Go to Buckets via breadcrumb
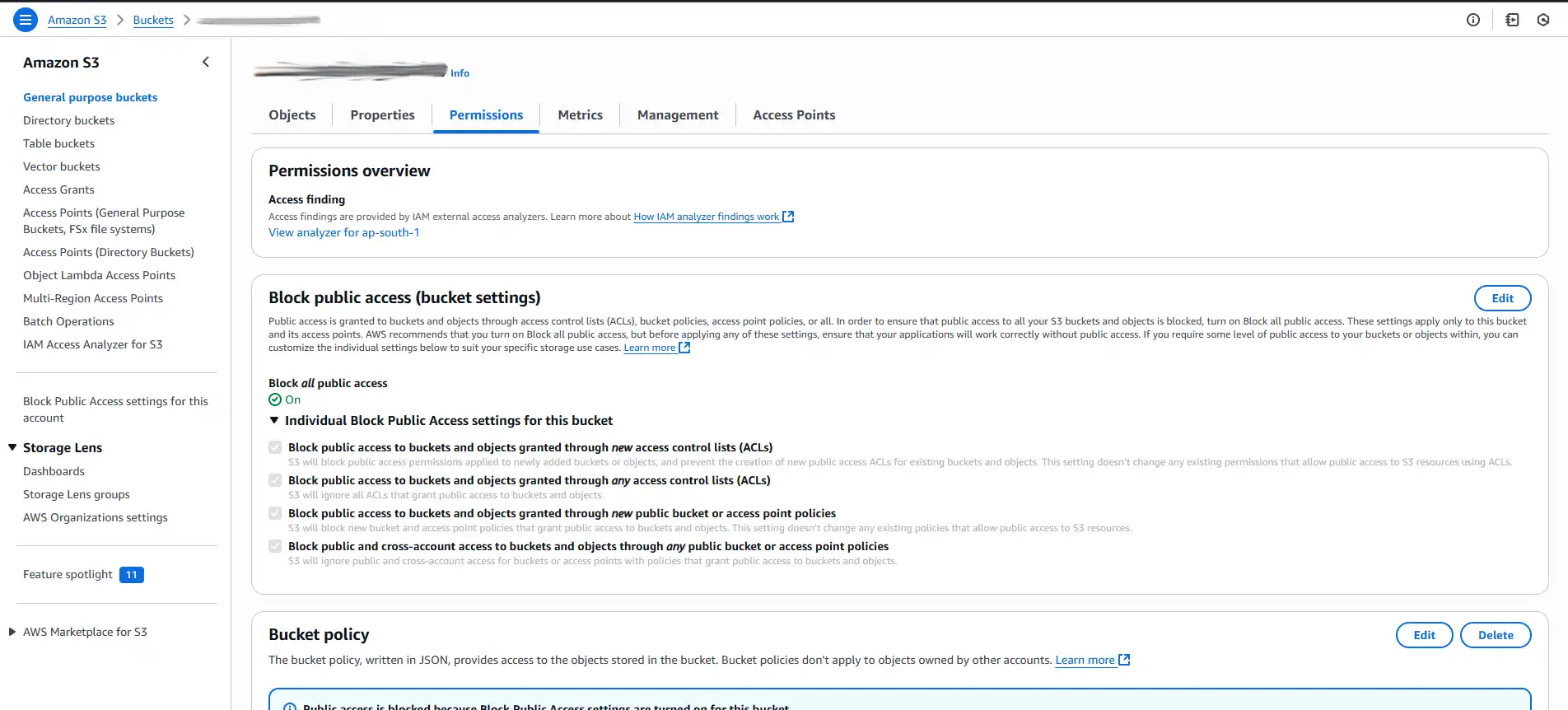 coord(153,20)
